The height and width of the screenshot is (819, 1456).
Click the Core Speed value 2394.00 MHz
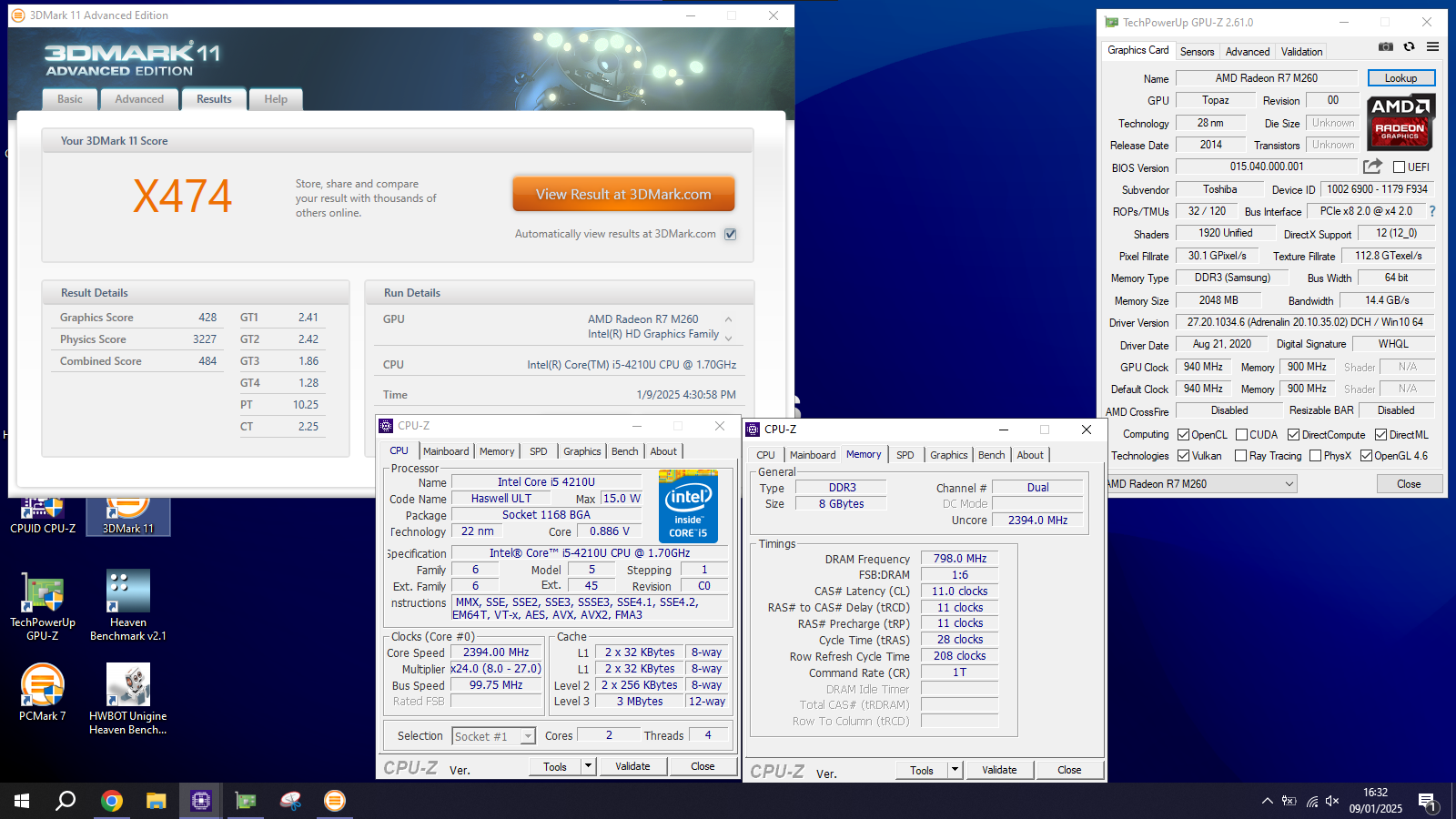tap(496, 652)
